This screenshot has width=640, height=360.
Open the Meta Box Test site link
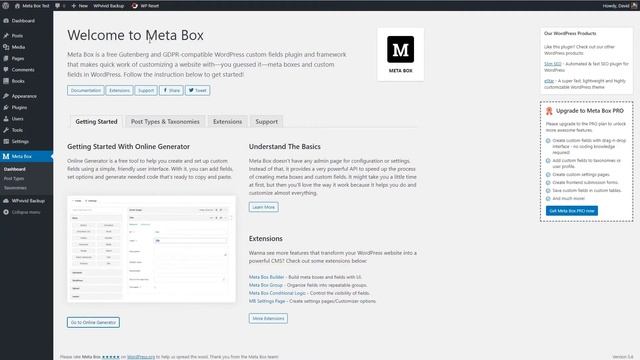[32, 6]
